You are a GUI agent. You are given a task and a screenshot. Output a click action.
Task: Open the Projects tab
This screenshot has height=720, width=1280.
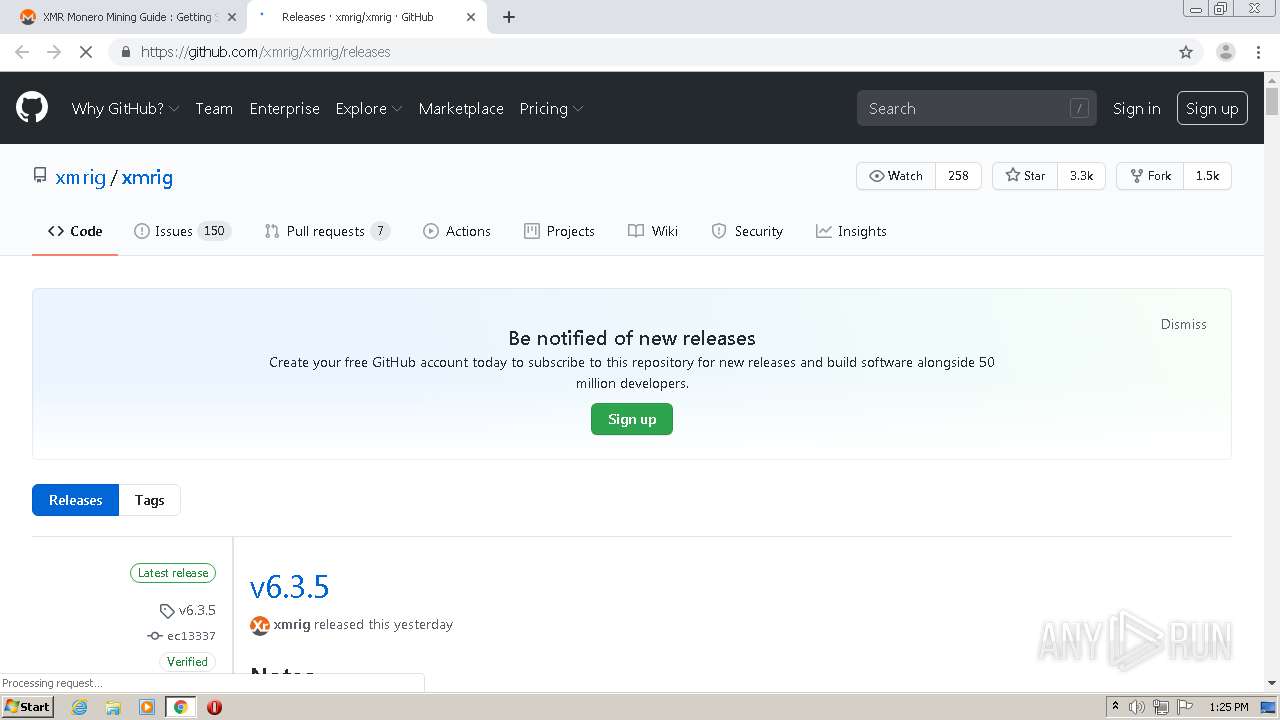click(560, 231)
